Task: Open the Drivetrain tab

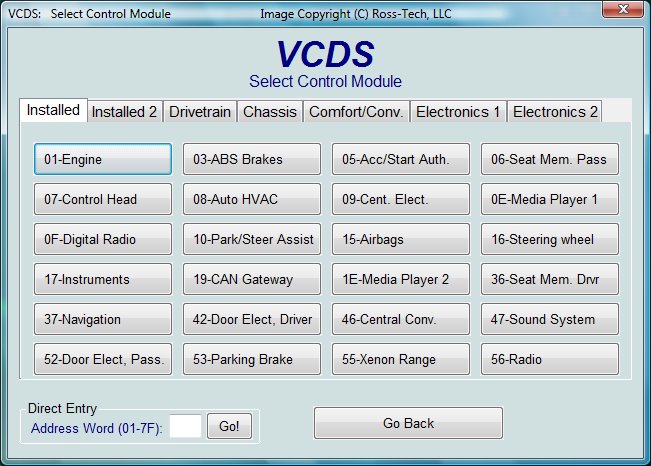Action: point(200,112)
